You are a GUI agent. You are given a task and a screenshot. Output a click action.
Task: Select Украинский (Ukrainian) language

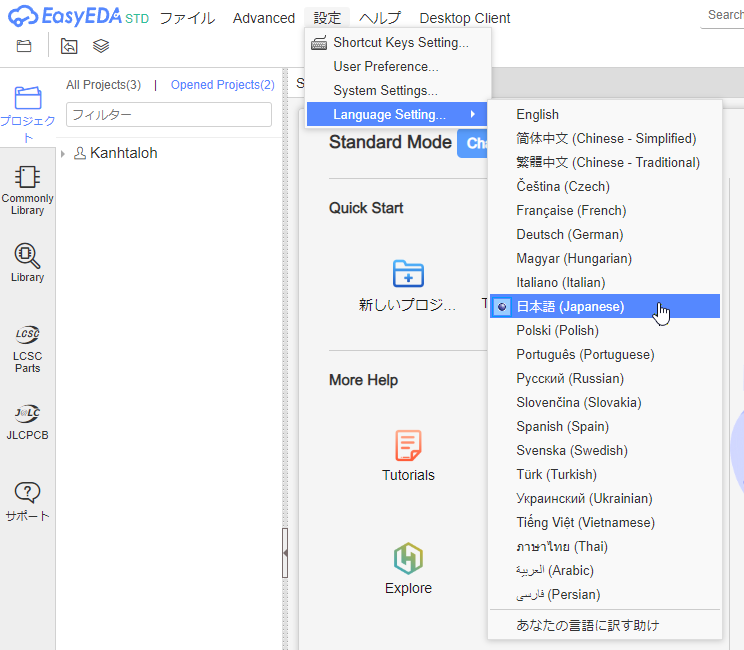click(604, 499)
